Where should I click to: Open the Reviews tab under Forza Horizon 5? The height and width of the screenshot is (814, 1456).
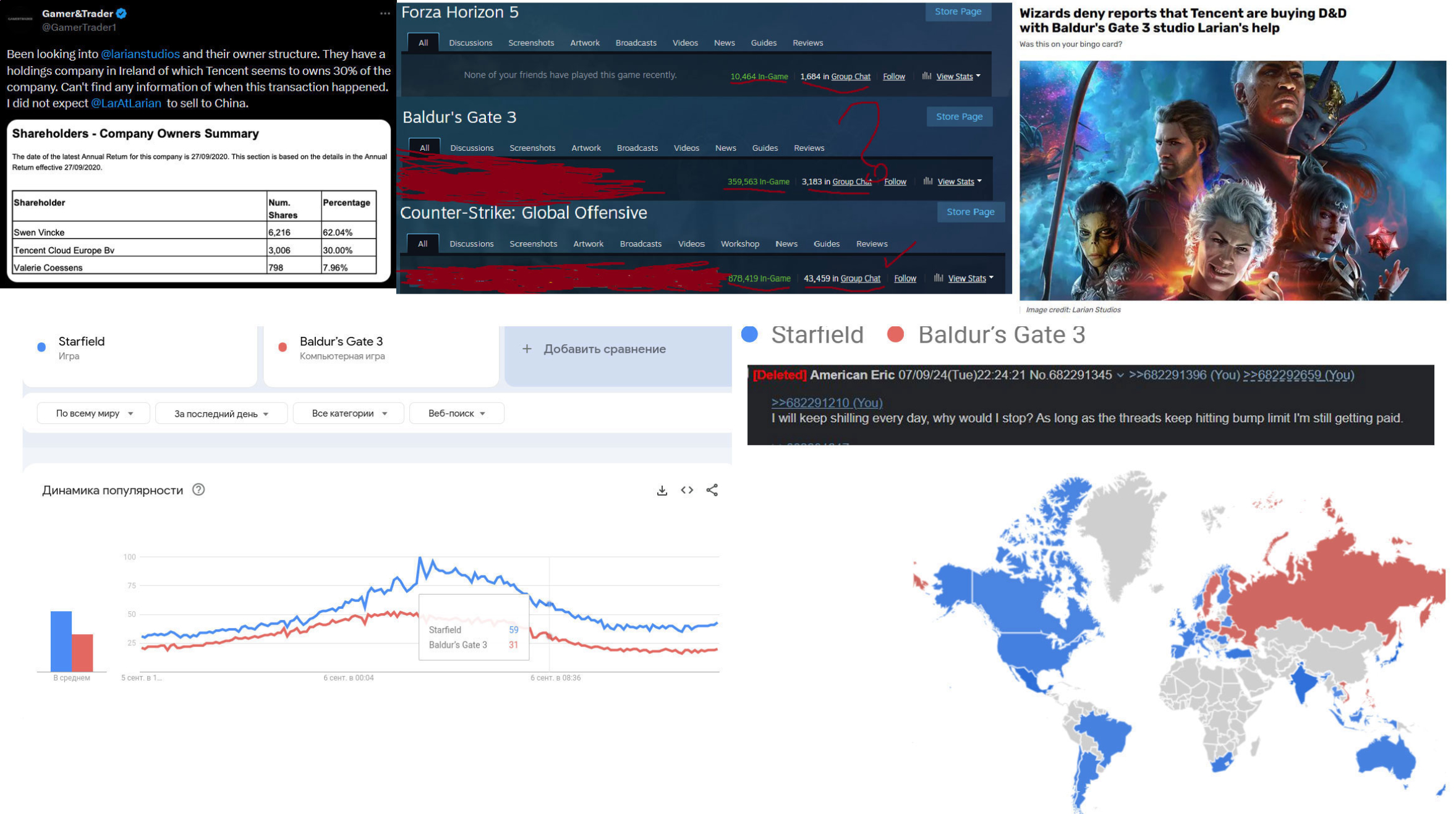pyautogui.click(x=807, y=43)
